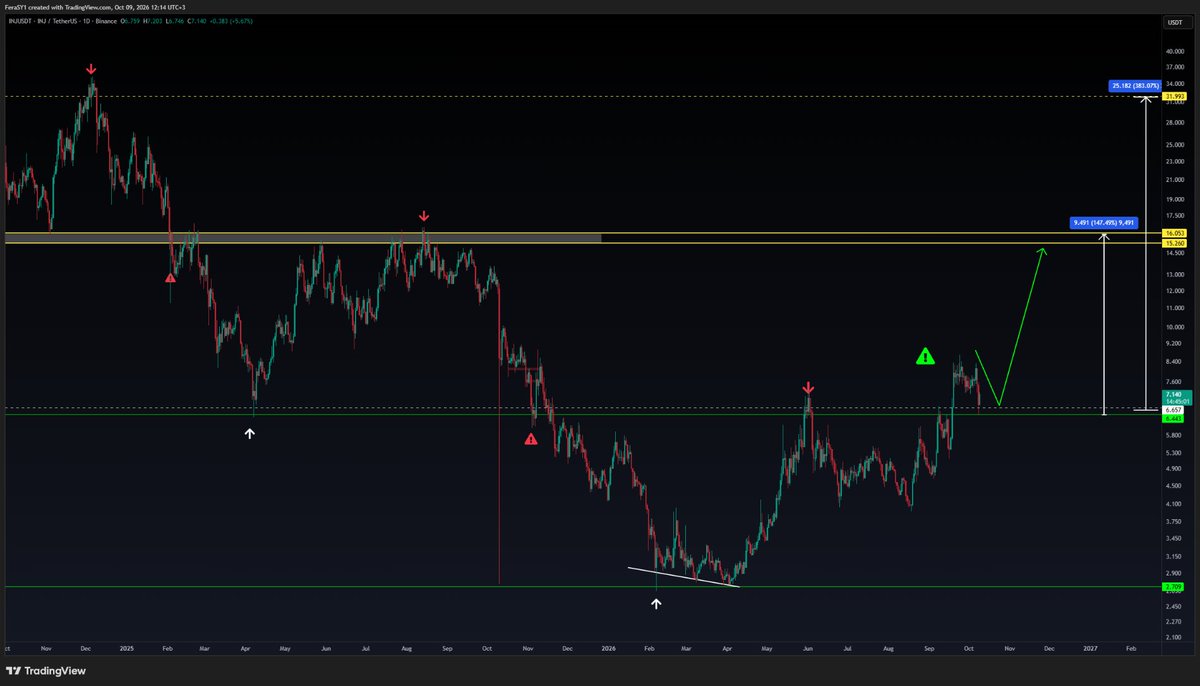1200x686 pixels.
Task: Click the TradingView logo
Action: click(x=45, y=671)
